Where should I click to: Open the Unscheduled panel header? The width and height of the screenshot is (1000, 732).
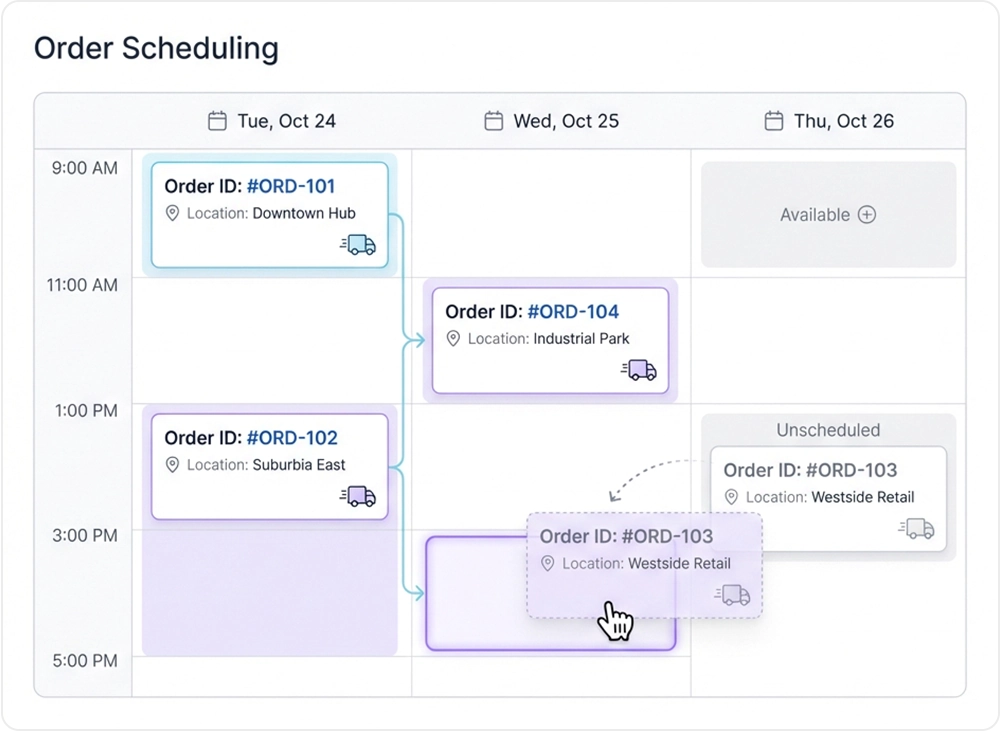pos(828,430)
